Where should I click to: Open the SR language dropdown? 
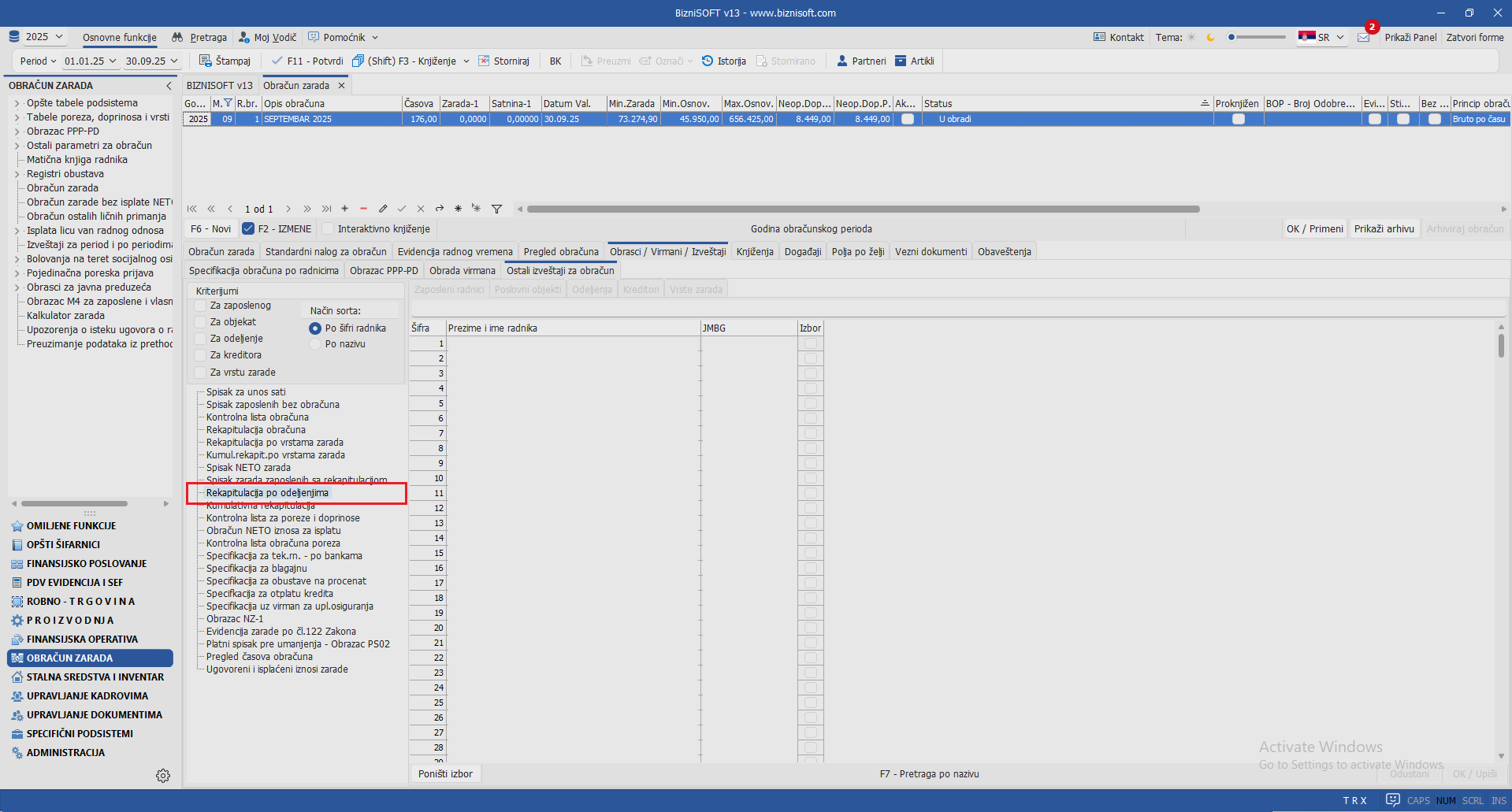coord(1322,37)
